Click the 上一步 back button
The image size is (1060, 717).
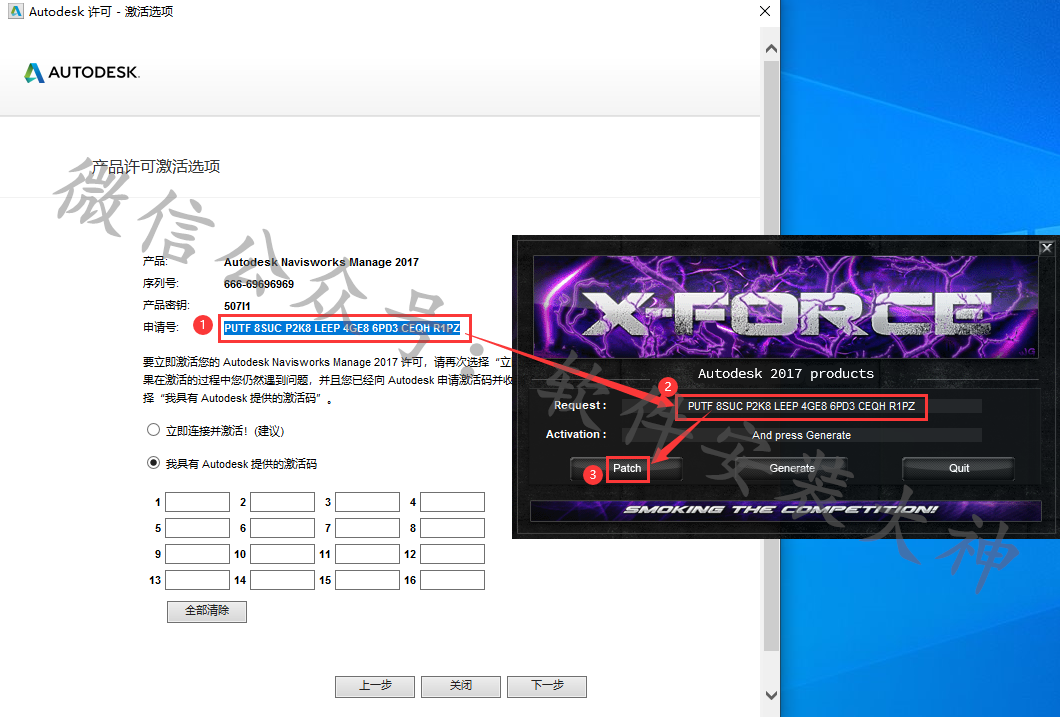coord(375,686)
